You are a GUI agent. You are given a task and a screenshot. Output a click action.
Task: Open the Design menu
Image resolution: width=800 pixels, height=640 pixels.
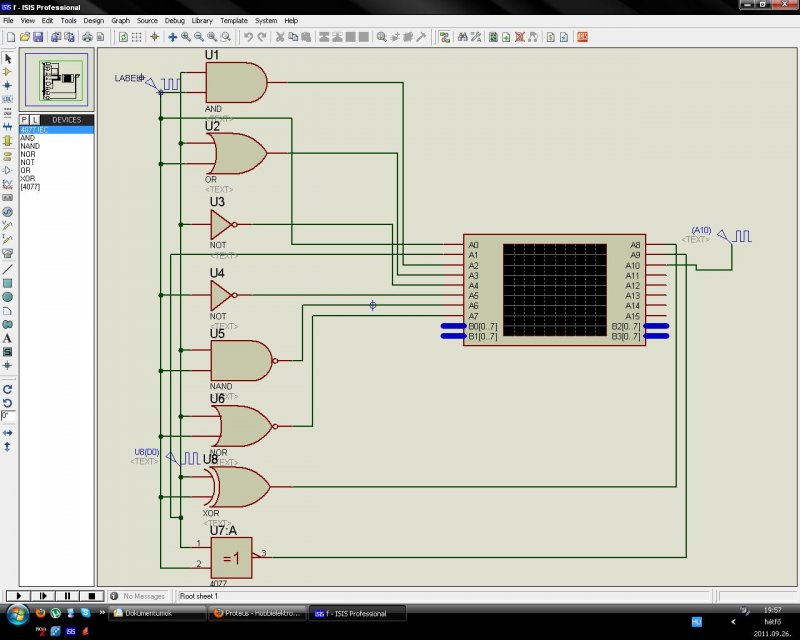pos(93,20)
